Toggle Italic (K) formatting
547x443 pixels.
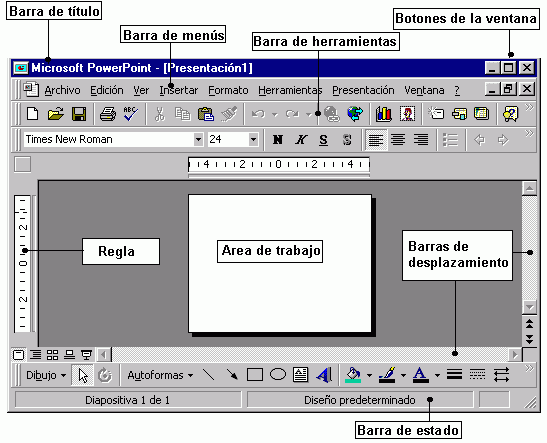pyautogui.click(x=301, y=140)
